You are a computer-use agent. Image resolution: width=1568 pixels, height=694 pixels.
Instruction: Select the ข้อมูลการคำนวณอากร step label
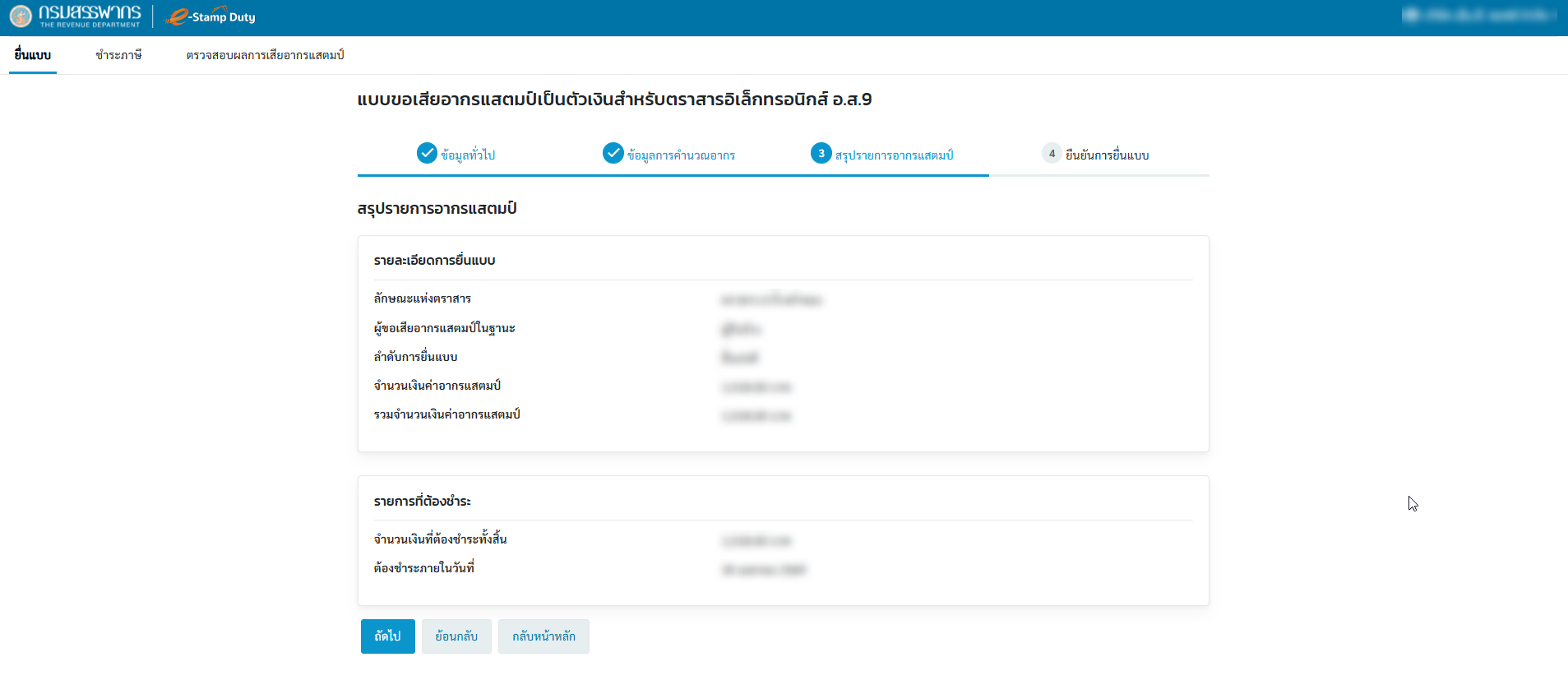click(x=681, y=155)
